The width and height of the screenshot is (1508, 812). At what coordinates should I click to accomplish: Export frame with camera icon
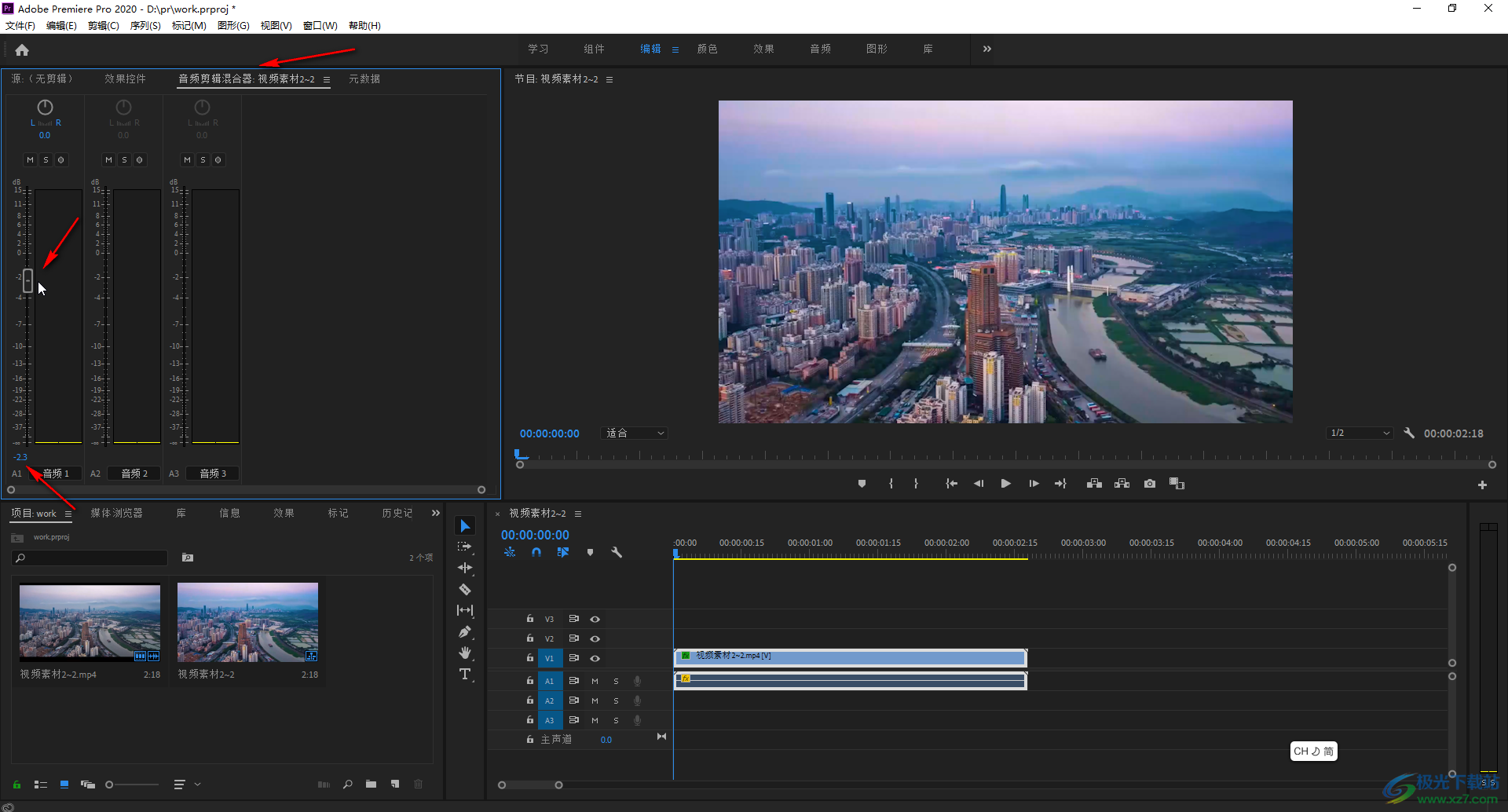click(x=1150, y=484)
